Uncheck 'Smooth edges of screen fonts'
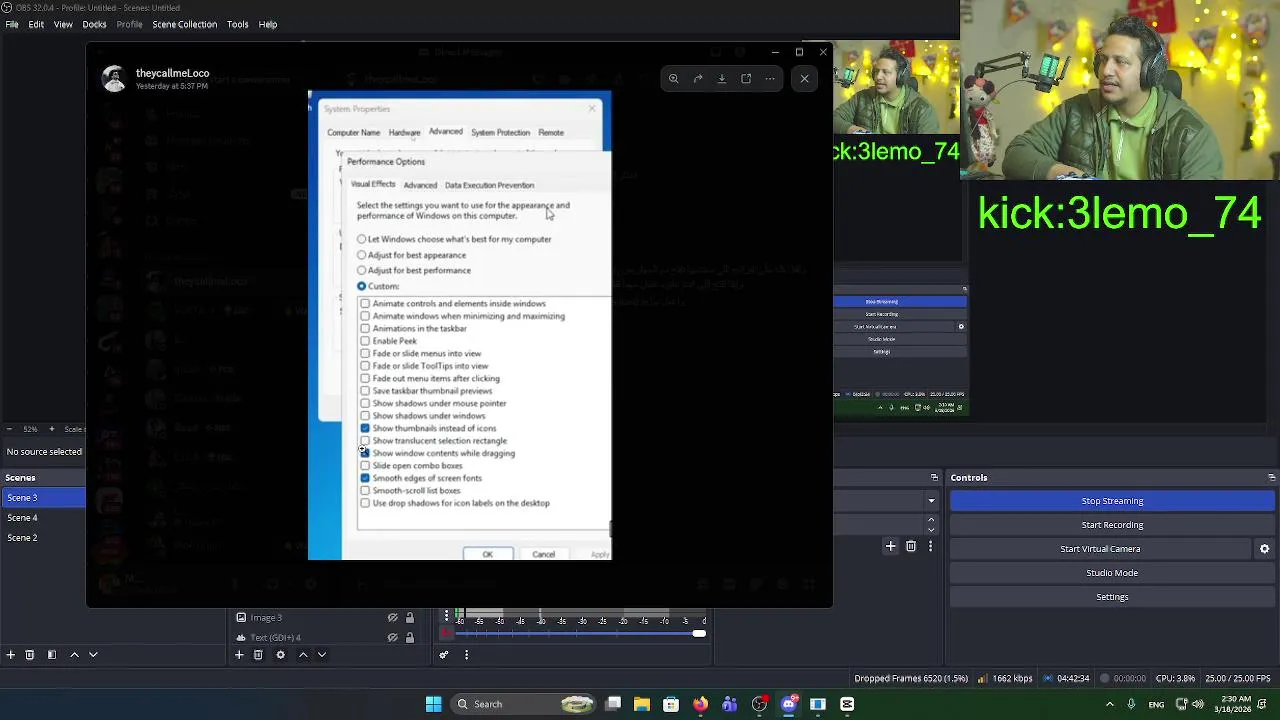 365,478
